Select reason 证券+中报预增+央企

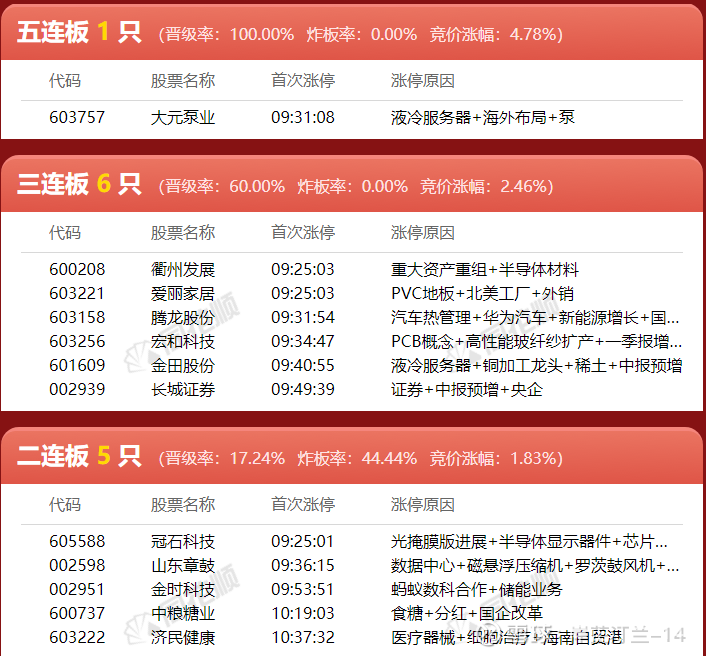[466, 389]
